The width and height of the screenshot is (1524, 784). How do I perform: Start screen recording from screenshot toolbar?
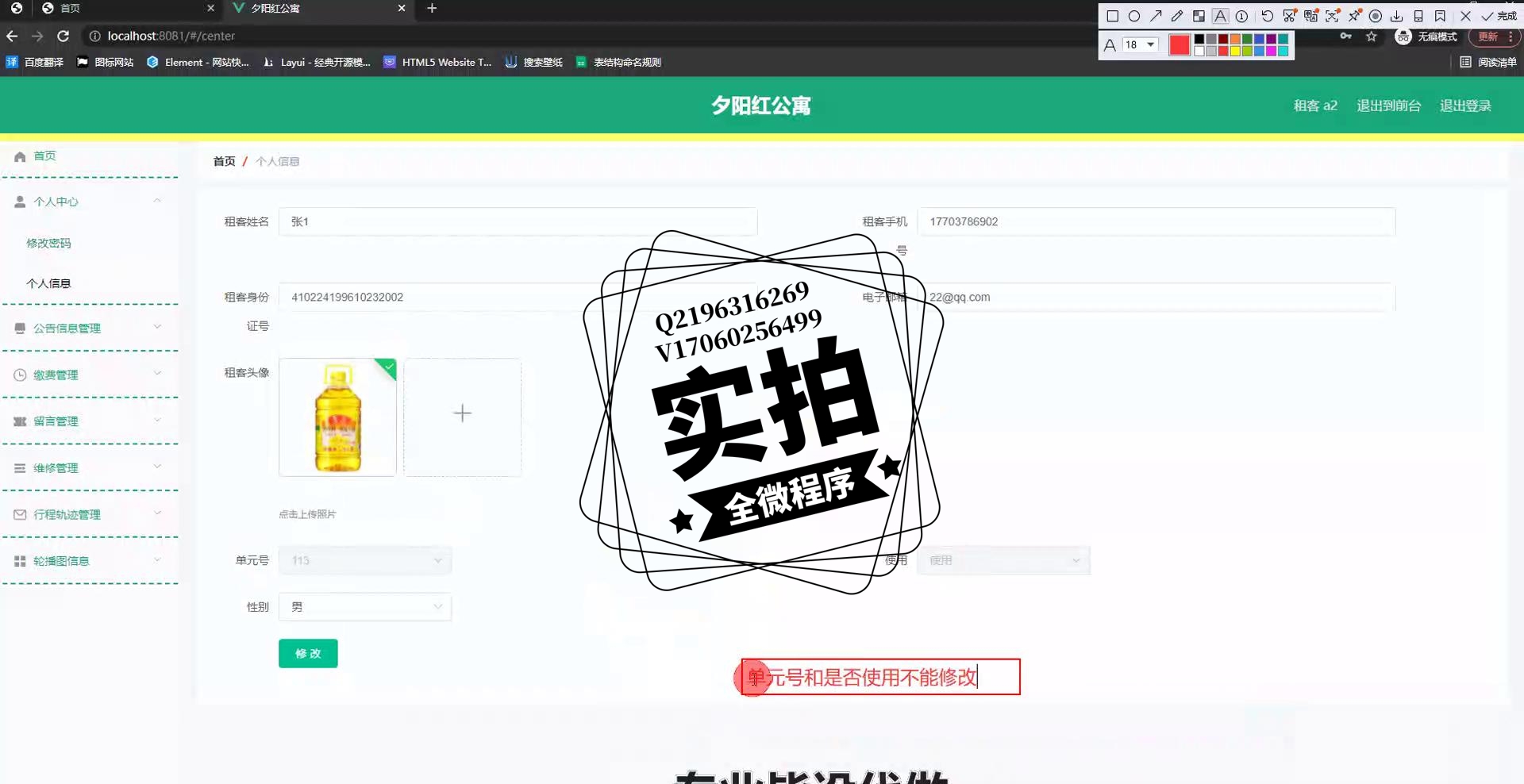click(1376, 16)
